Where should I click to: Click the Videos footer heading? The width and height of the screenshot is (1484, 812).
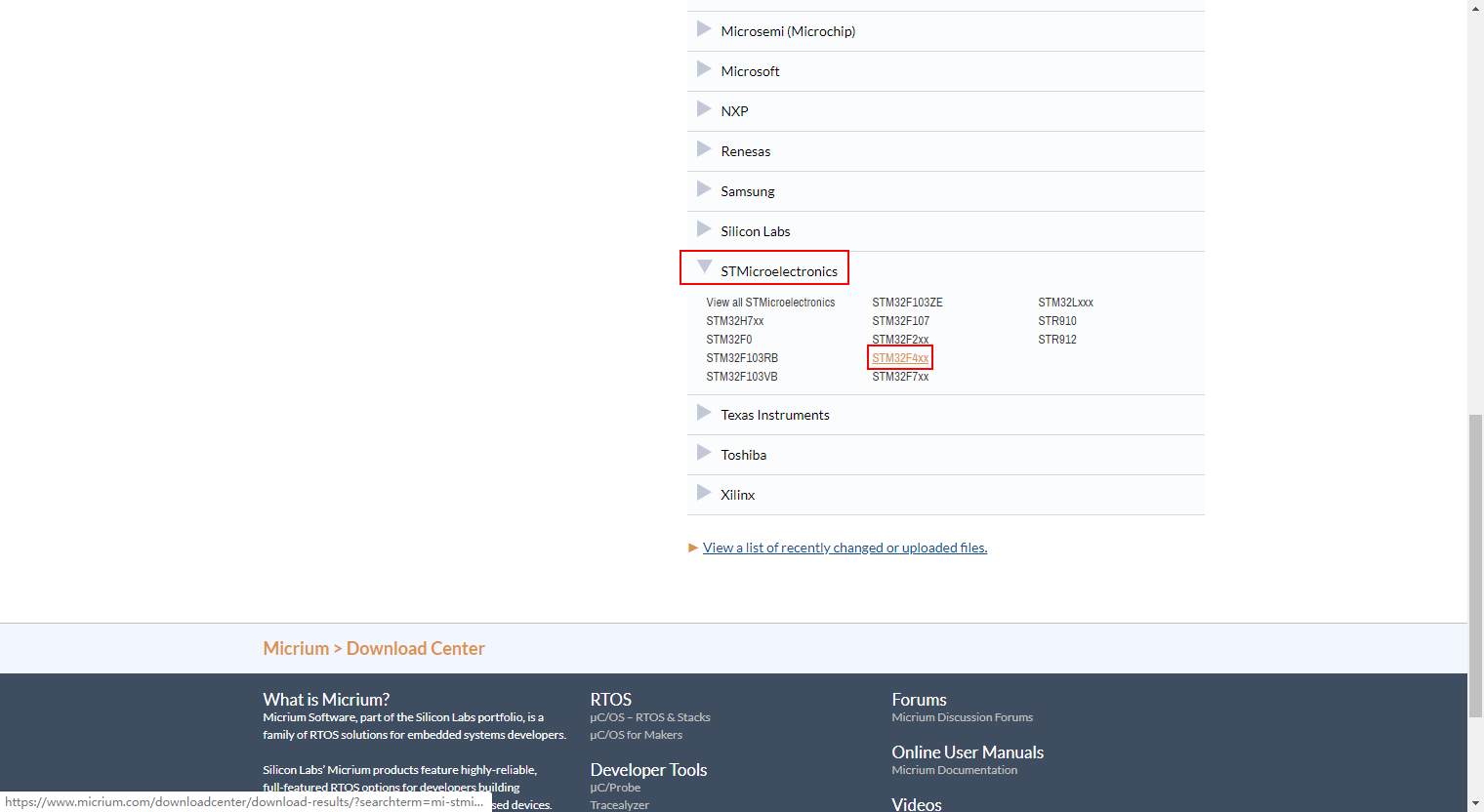pyautogui.click(x=916, y=804)
